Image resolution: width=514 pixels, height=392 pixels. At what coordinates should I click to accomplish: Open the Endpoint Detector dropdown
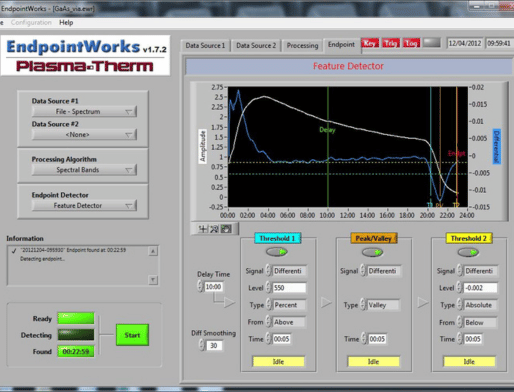tap(84, 206)
